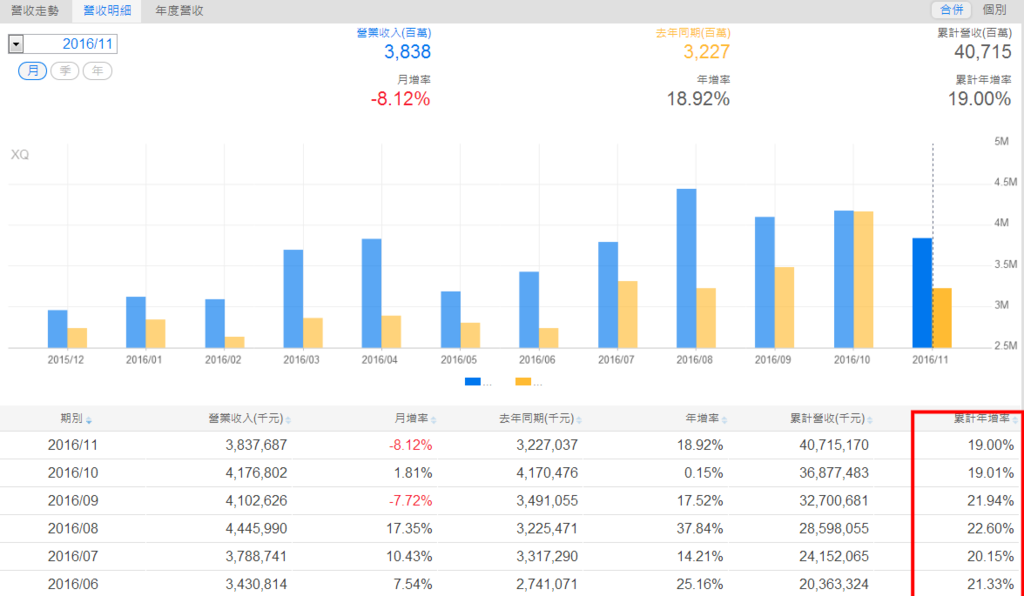Select the 2016/07 table row period
This screenshot has width=1024, height=596.
(72, 556)
